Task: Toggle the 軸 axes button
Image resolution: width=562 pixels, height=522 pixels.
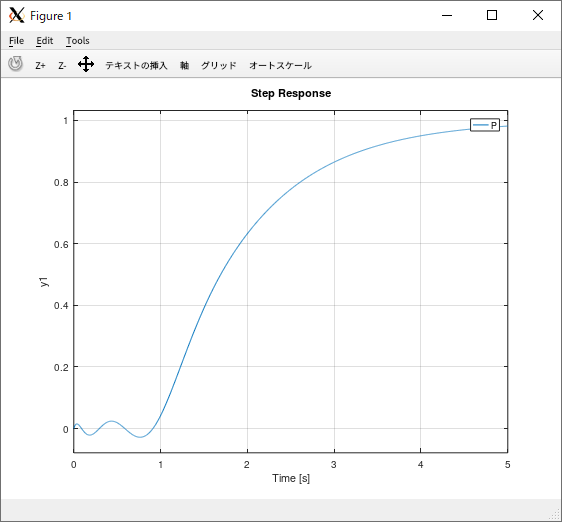Action: tap(184, 65)
